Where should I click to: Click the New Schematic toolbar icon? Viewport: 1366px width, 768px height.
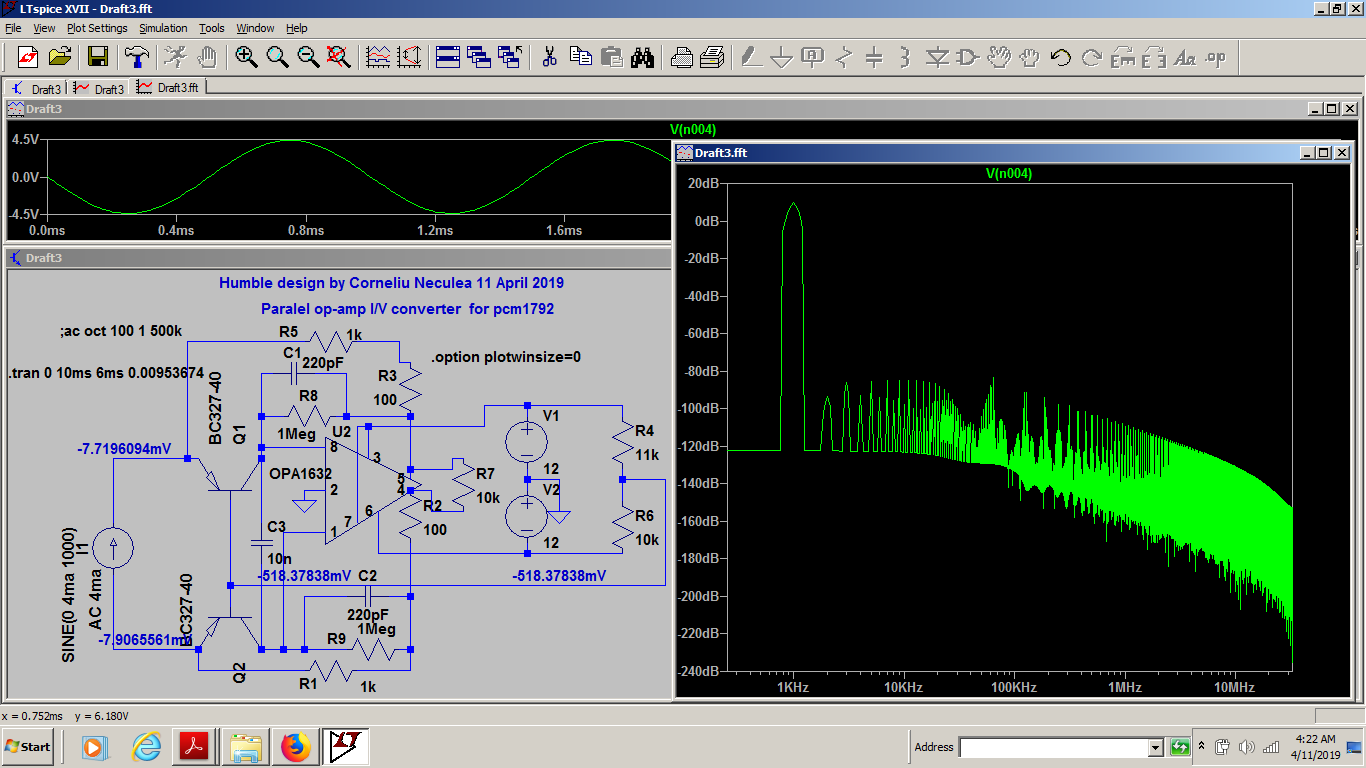click(x=27, y=57)
